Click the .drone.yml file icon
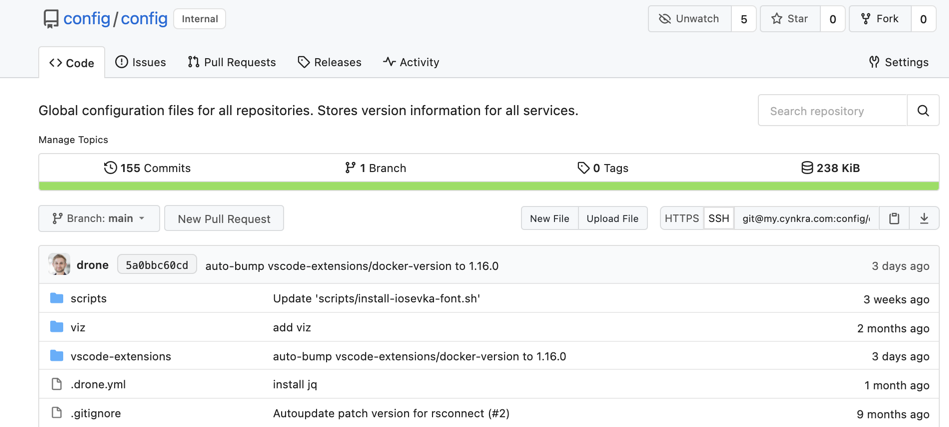Image resolution: width=949 pixels, height=427 pixels. (x=57, y=384)
